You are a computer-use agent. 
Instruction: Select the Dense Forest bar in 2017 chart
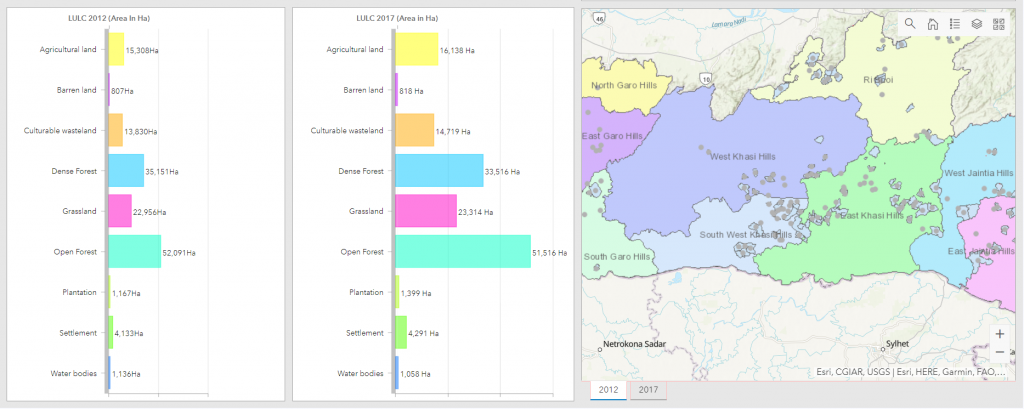(x=439, y=170)
